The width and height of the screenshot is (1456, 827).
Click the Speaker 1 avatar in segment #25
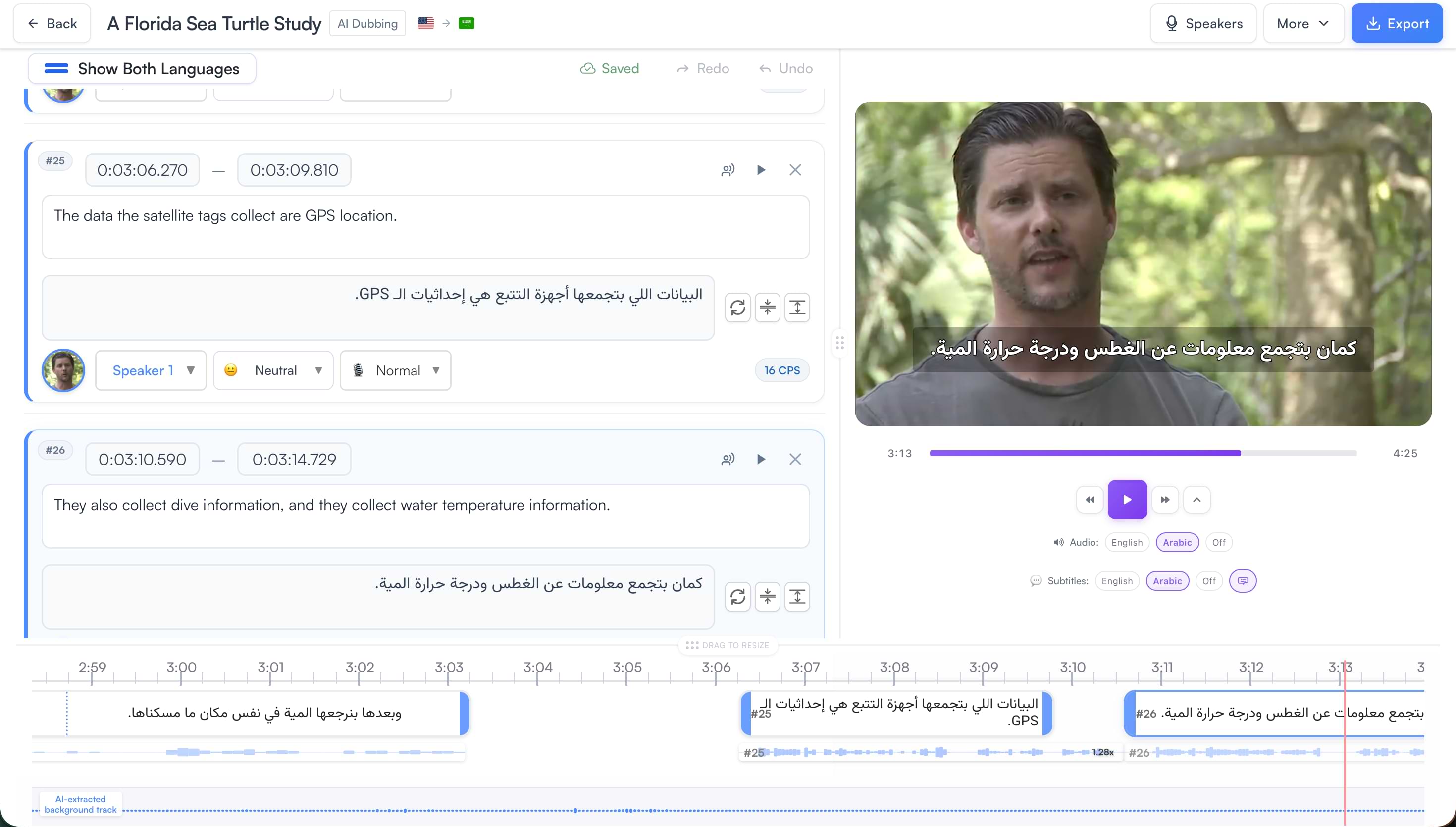[63, 370]
